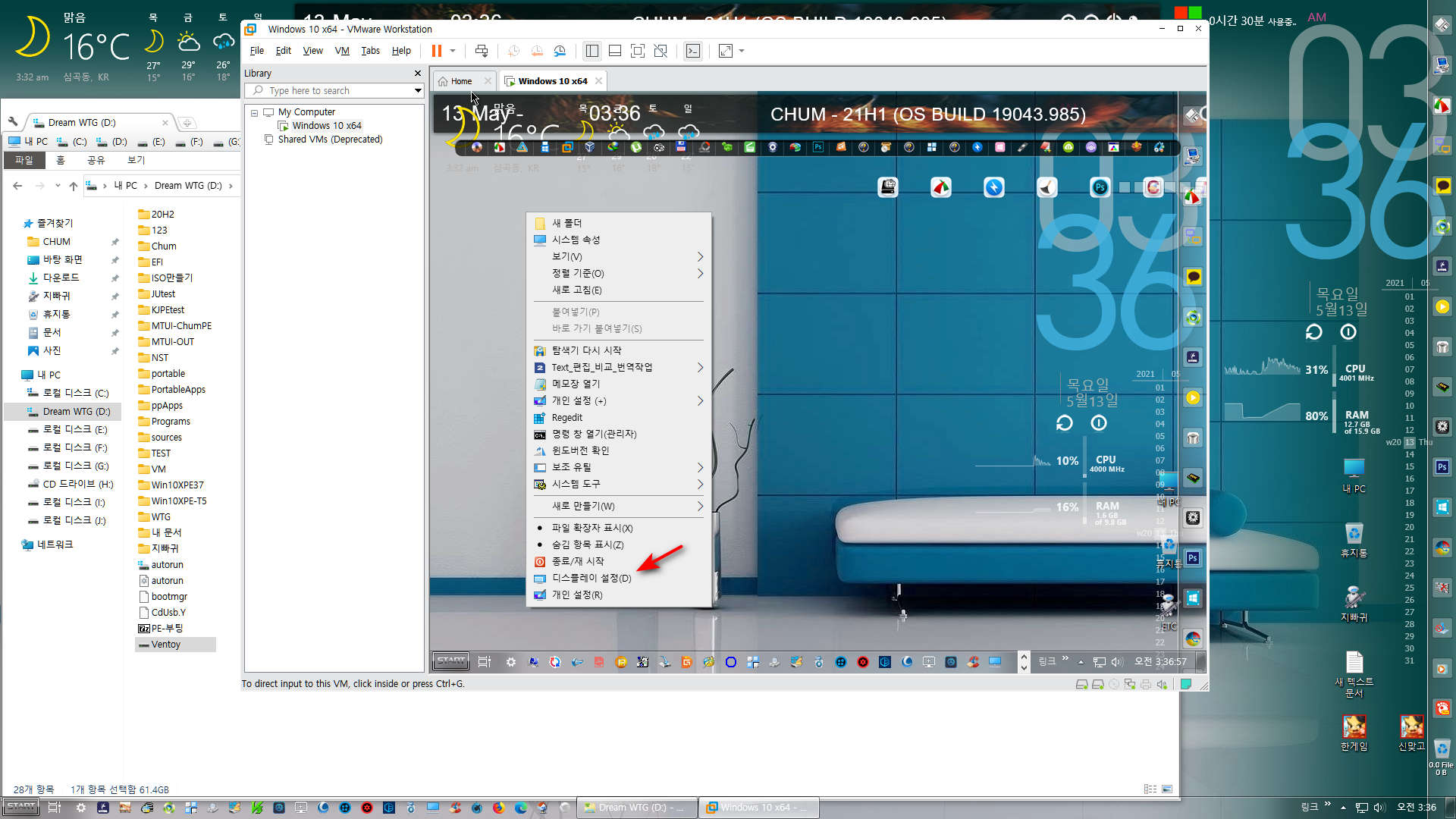Click the Take Snapshot icon

pyautogui.click(x=513, y=51)
